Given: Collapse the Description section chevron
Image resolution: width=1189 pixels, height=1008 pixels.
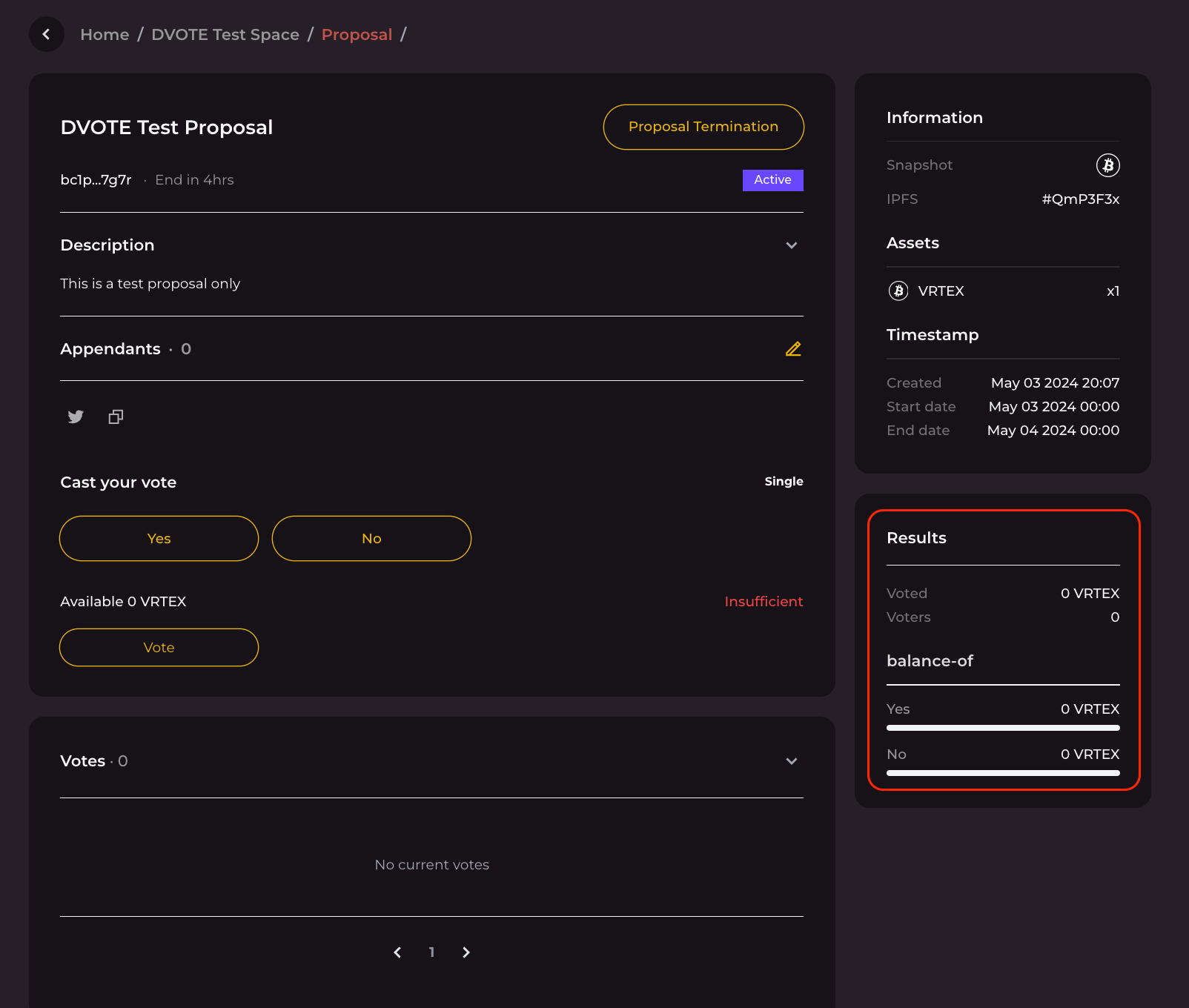Looking at the screenshot, I should (791, 245).
